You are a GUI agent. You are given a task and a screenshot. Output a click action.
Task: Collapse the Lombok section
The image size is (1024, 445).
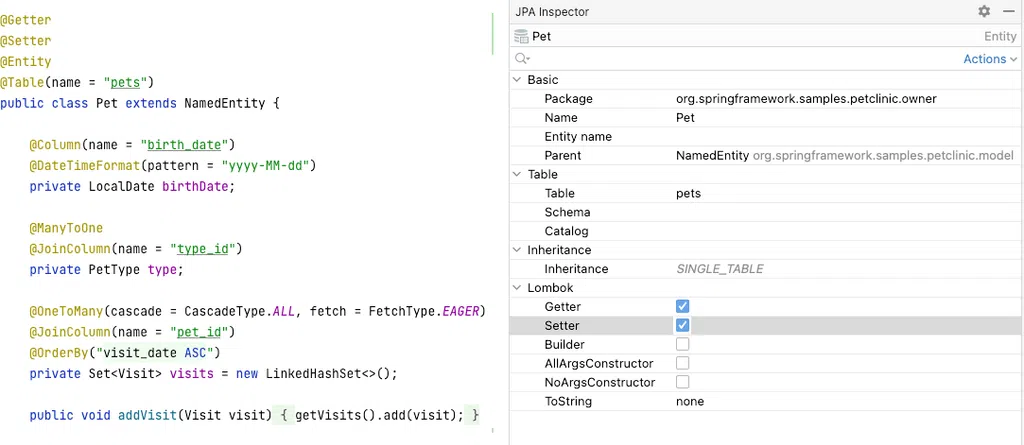click(x=517, y=288)
